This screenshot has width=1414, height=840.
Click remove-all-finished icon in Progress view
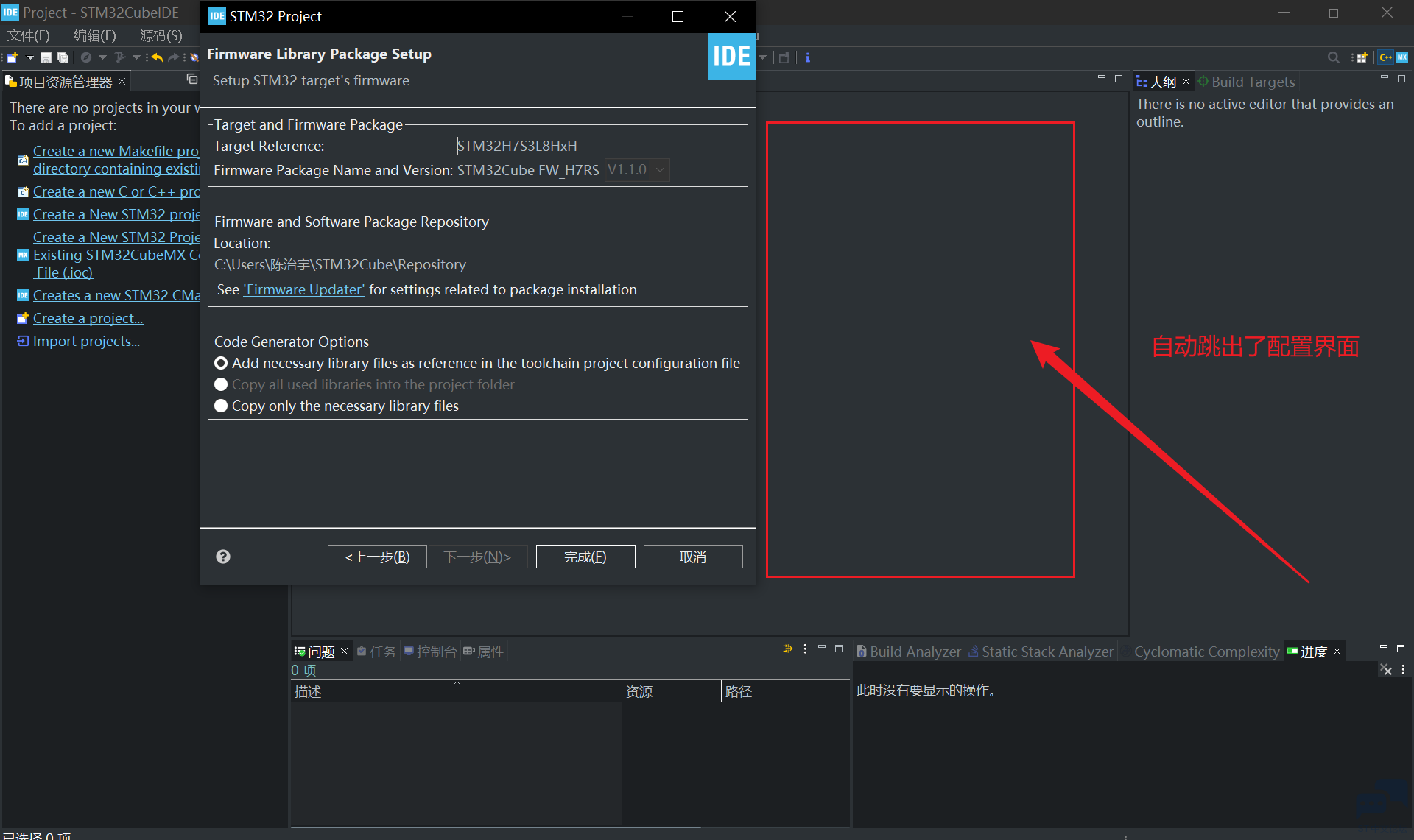pyautogui.click(x=1386, y=670)
